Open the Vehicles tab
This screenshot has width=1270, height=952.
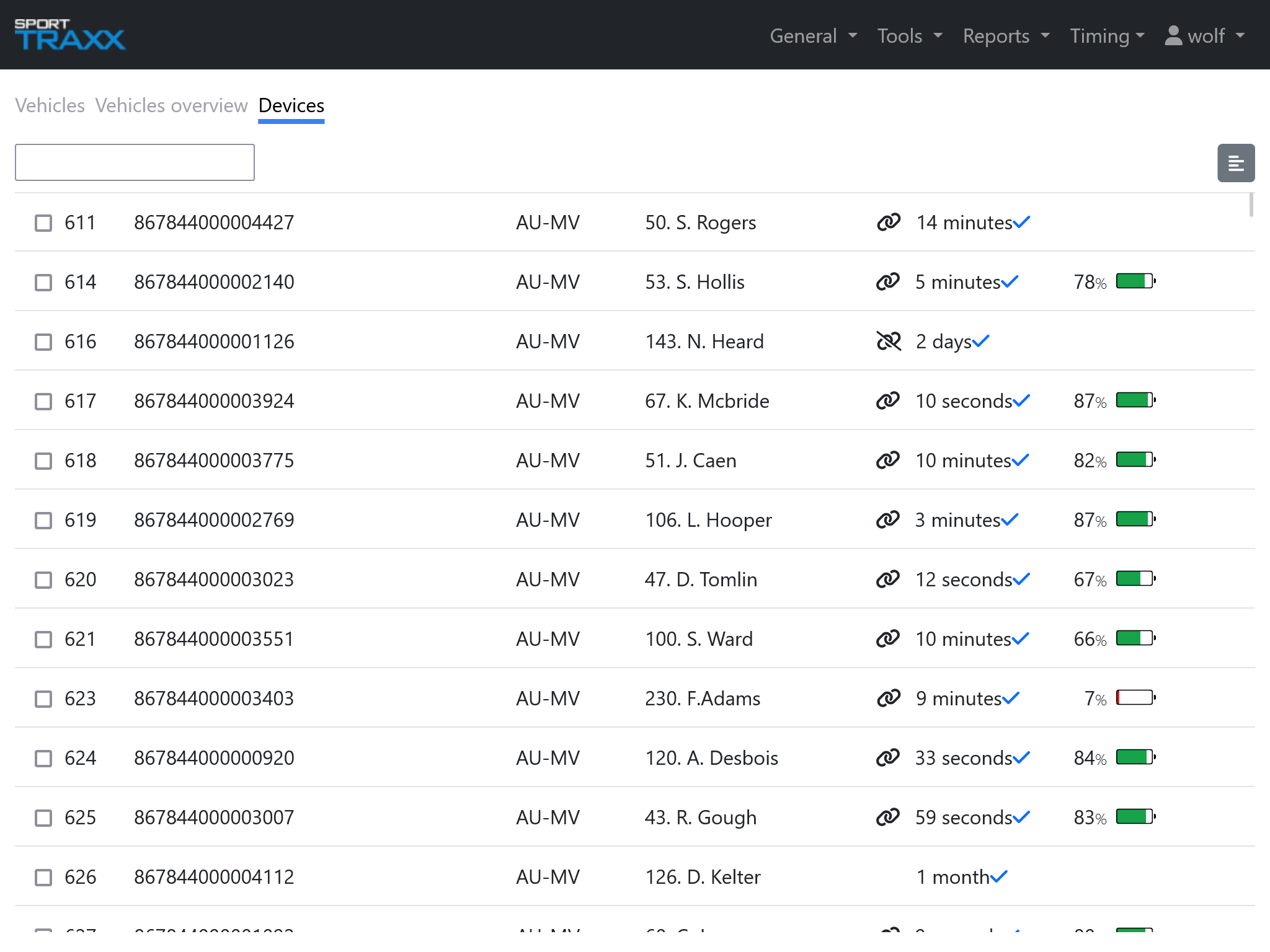pos(50,105)
